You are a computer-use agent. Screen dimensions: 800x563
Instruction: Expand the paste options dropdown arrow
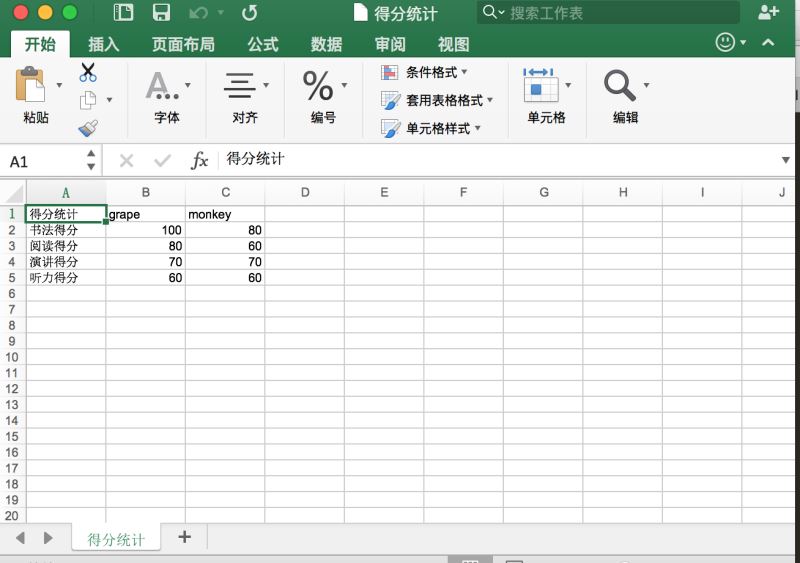pos(59,85)
